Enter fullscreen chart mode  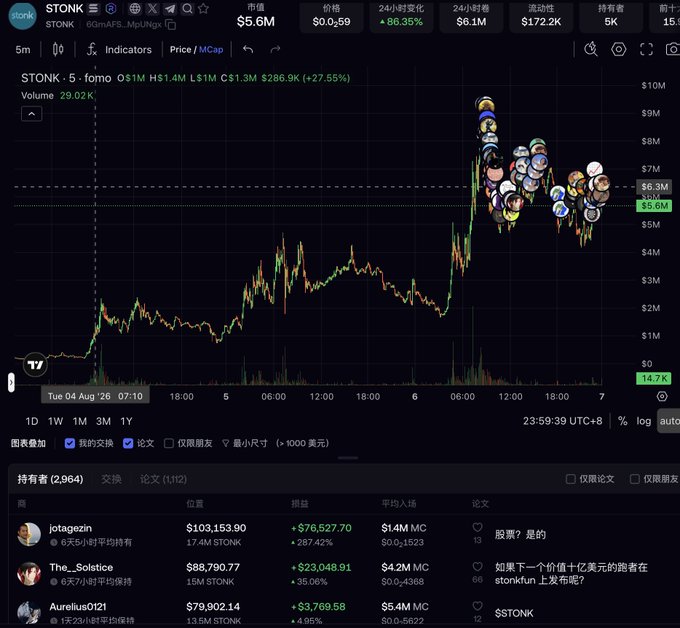646,49
